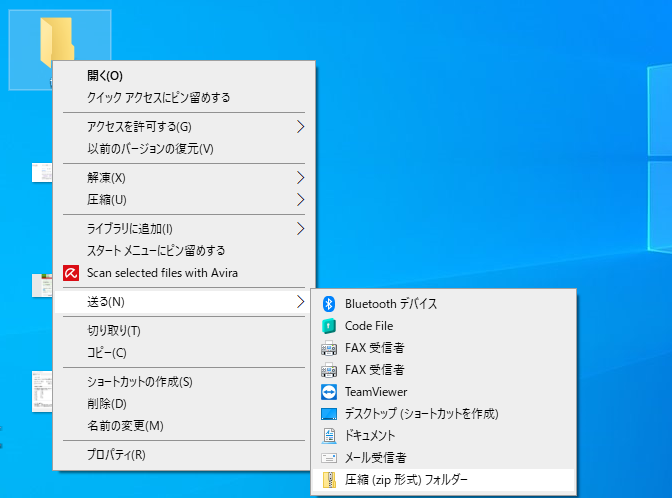Click the ドキュメント icon in submenu
The width and height of the screenshot is (672, 498).
[x=328, y=436]
